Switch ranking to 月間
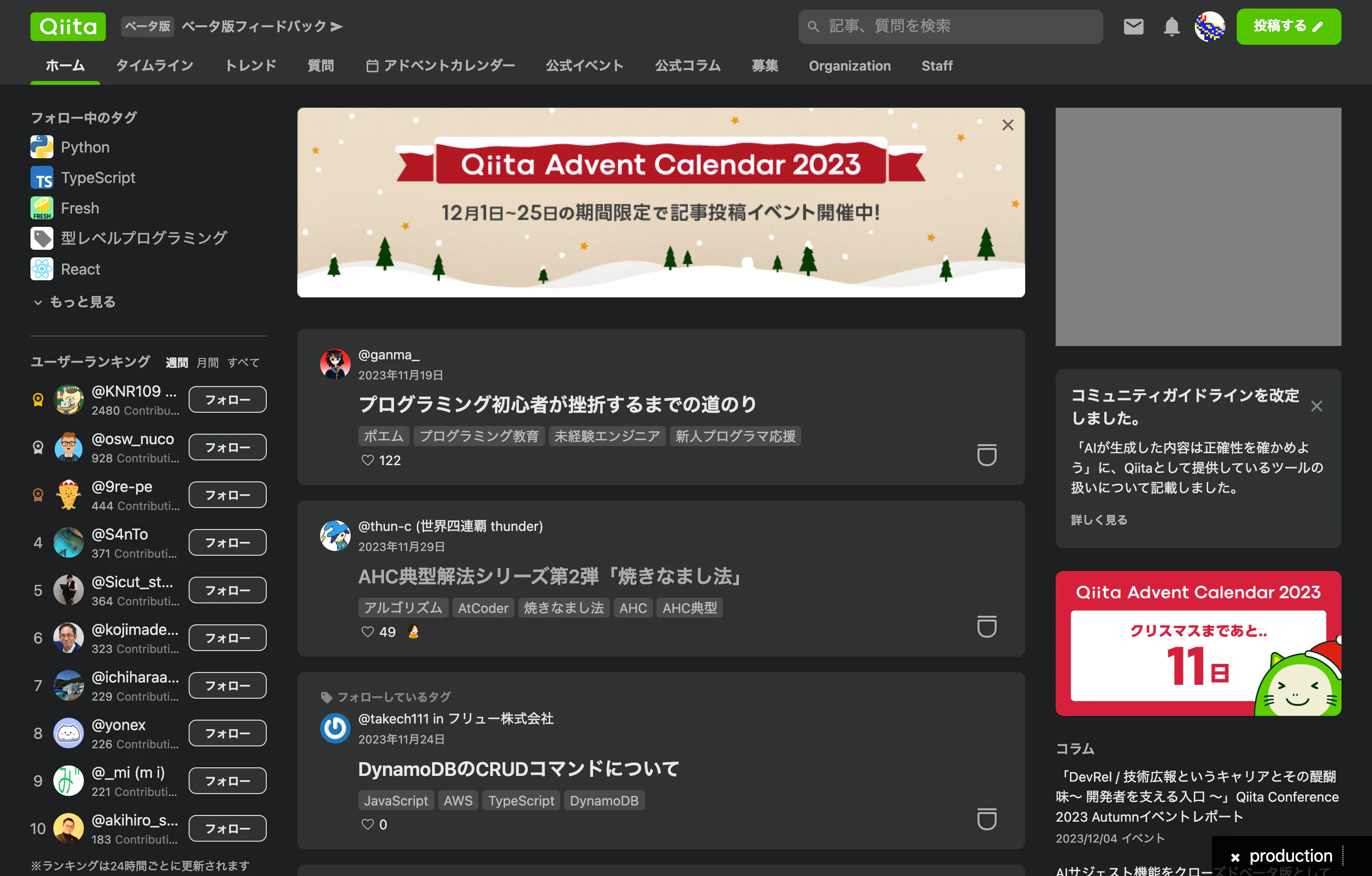1372x876 pixels. point(207,363)
